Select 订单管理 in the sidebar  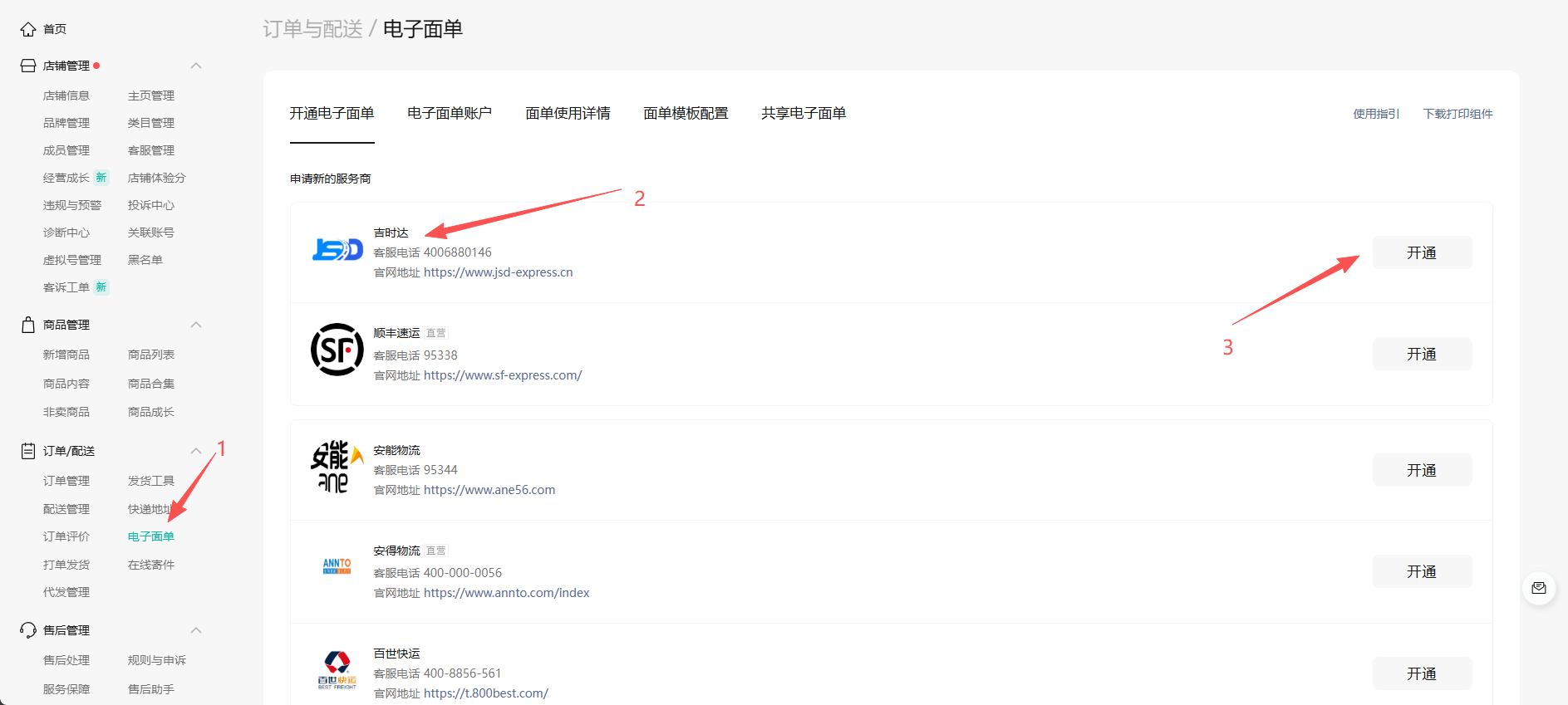(66, 481)
